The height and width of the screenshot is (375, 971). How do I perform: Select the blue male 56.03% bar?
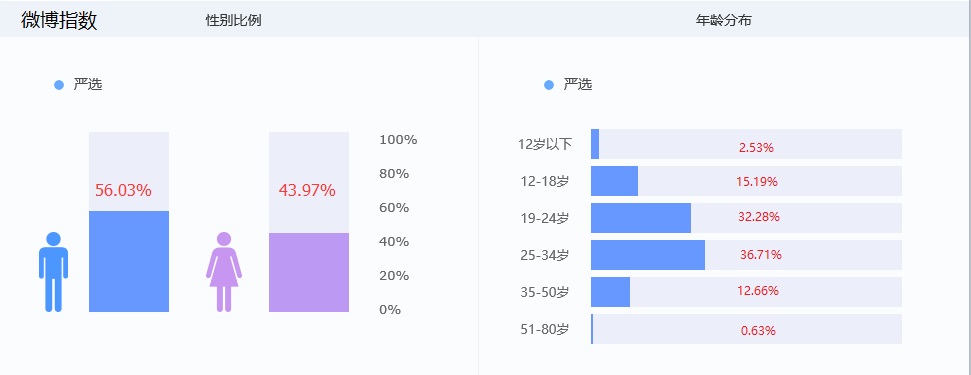click(x=129, y=261)
